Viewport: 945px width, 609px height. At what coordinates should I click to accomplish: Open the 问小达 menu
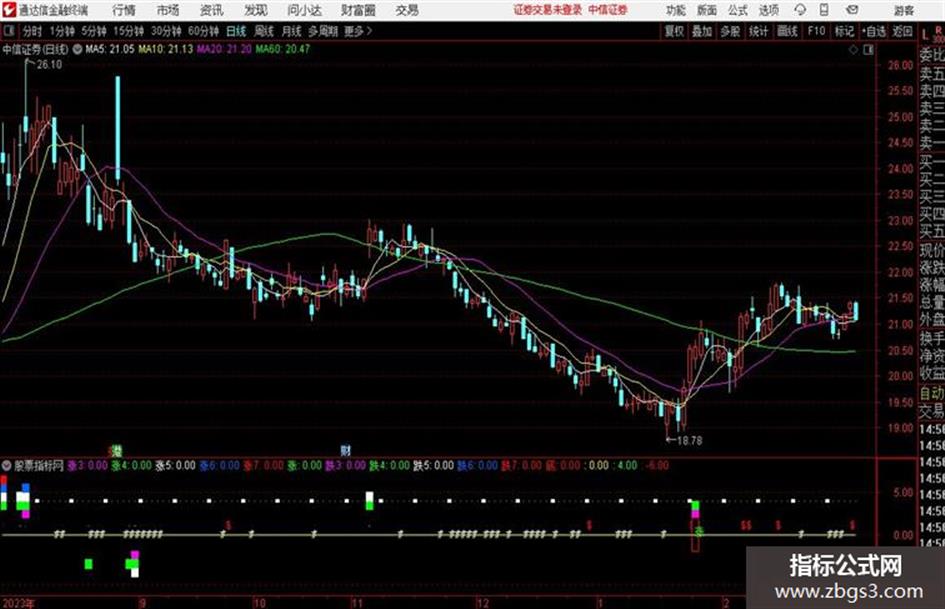click(304, 10)
